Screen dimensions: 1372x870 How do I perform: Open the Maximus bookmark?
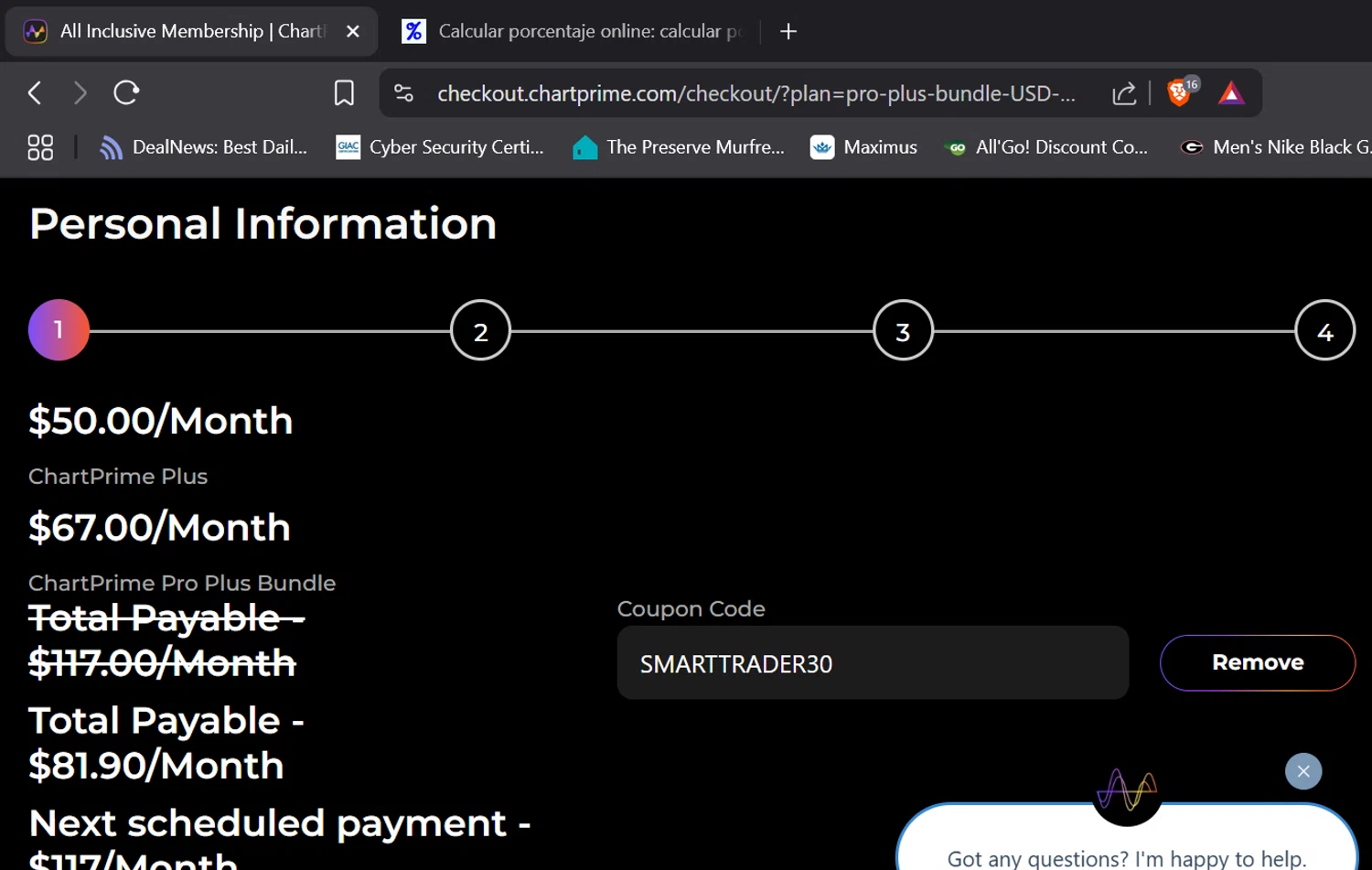point(863,147)
